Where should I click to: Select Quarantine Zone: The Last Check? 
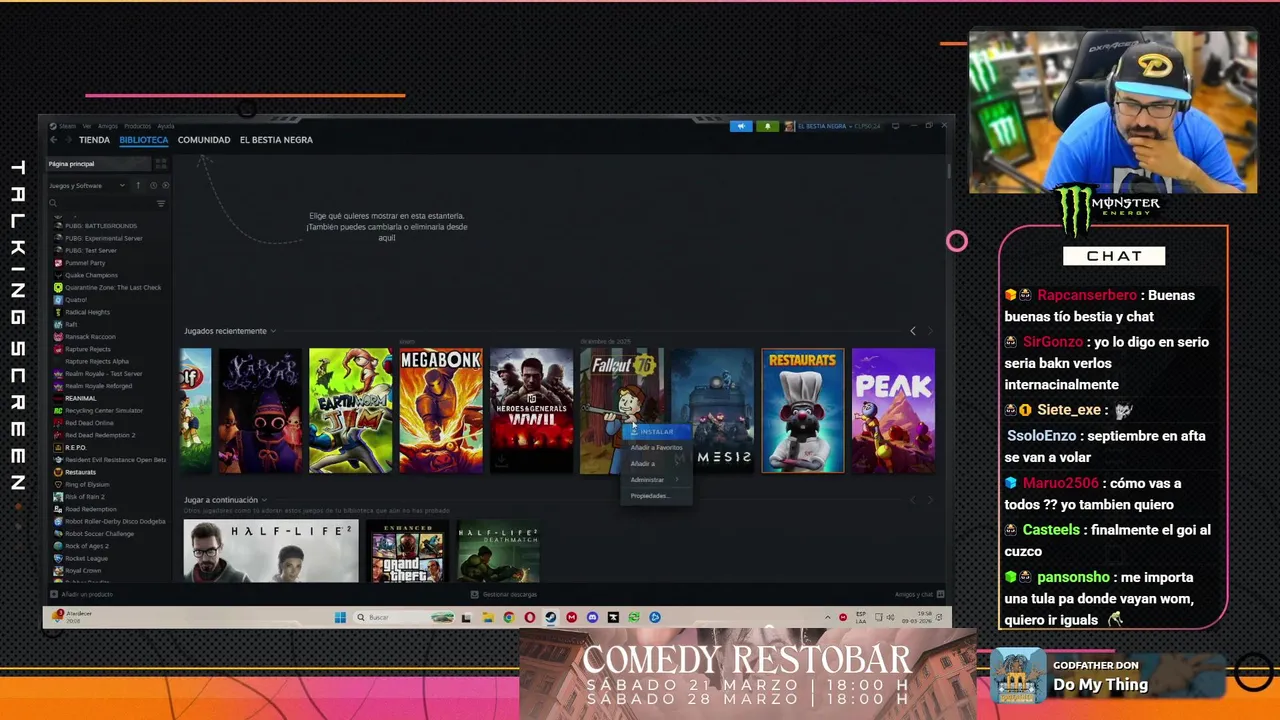(x=112, y=287)
